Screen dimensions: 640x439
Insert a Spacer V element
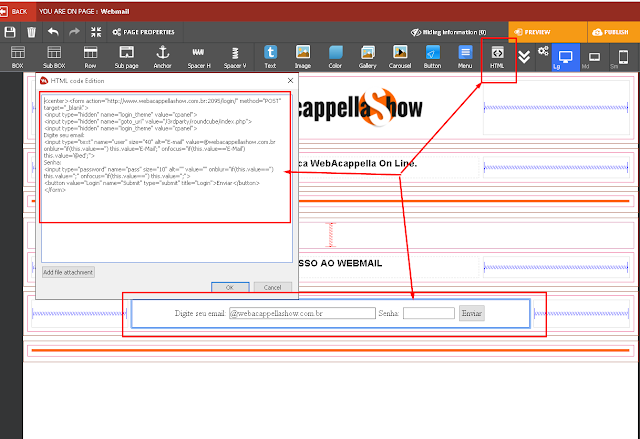point(235,57)
